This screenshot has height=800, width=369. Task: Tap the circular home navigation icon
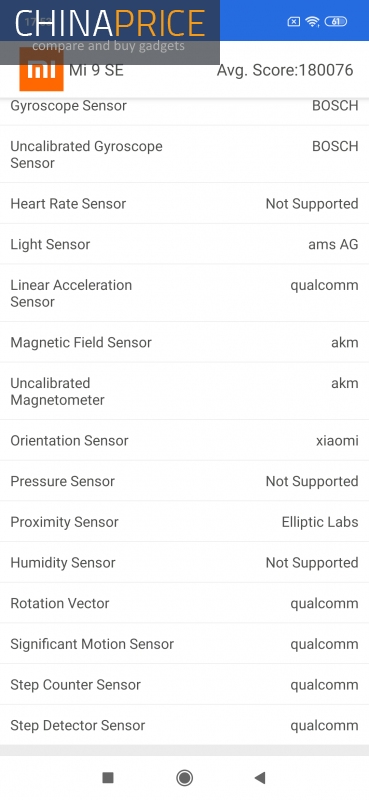184,778
